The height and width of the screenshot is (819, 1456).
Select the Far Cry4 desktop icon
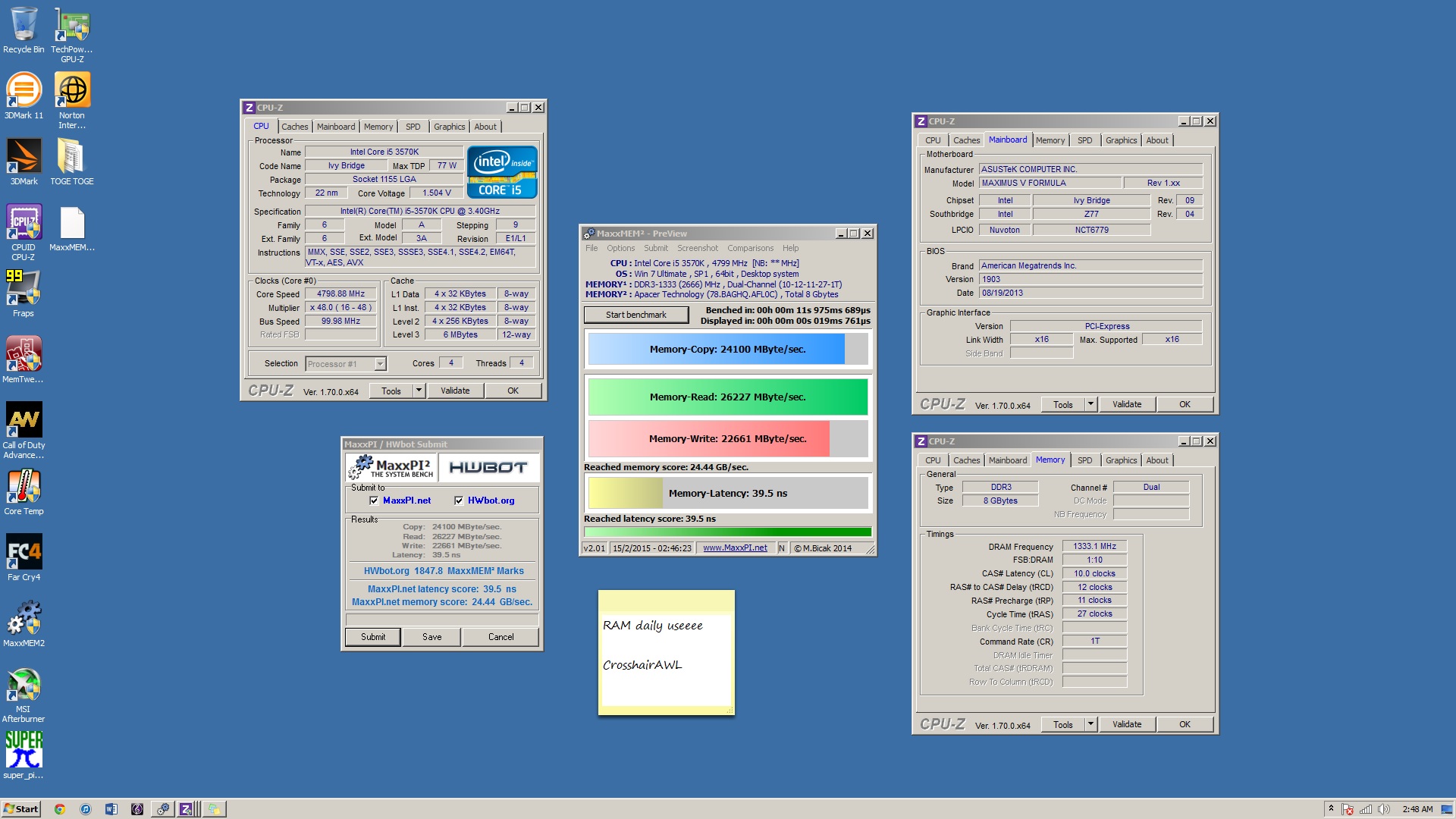[24, 558]
